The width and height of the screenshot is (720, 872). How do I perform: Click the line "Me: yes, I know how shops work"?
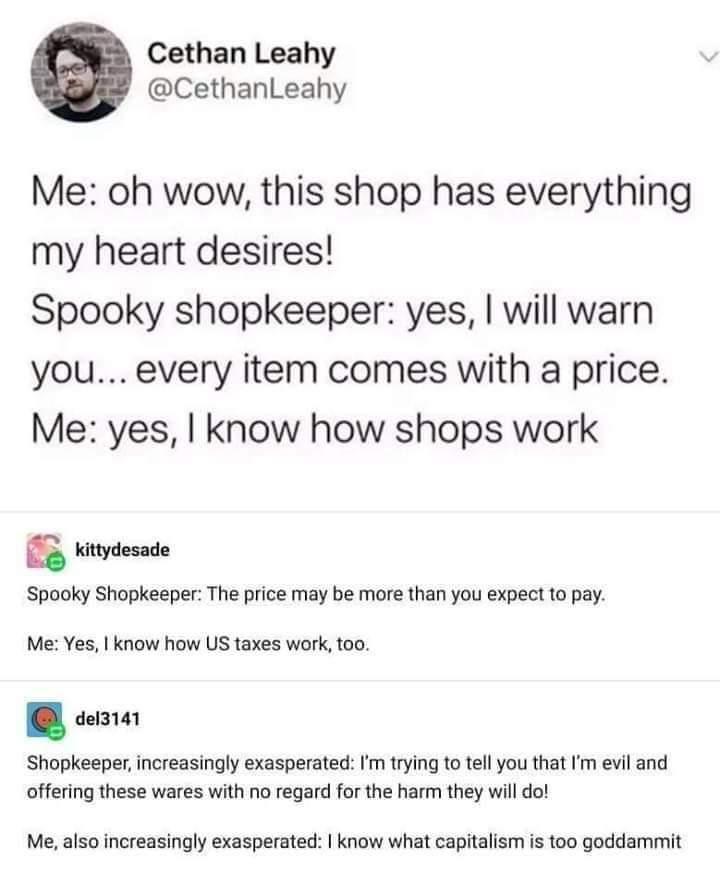click(315, 430)
